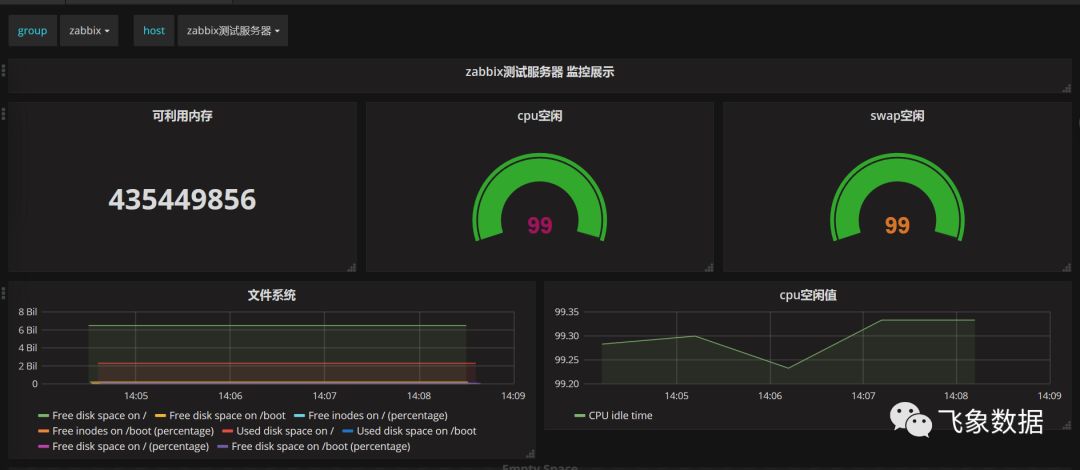Toggle the 'Free inodes on / (percentage)' series label
The height and width of the screenshot is (470, 1080).
coord(378,416)
